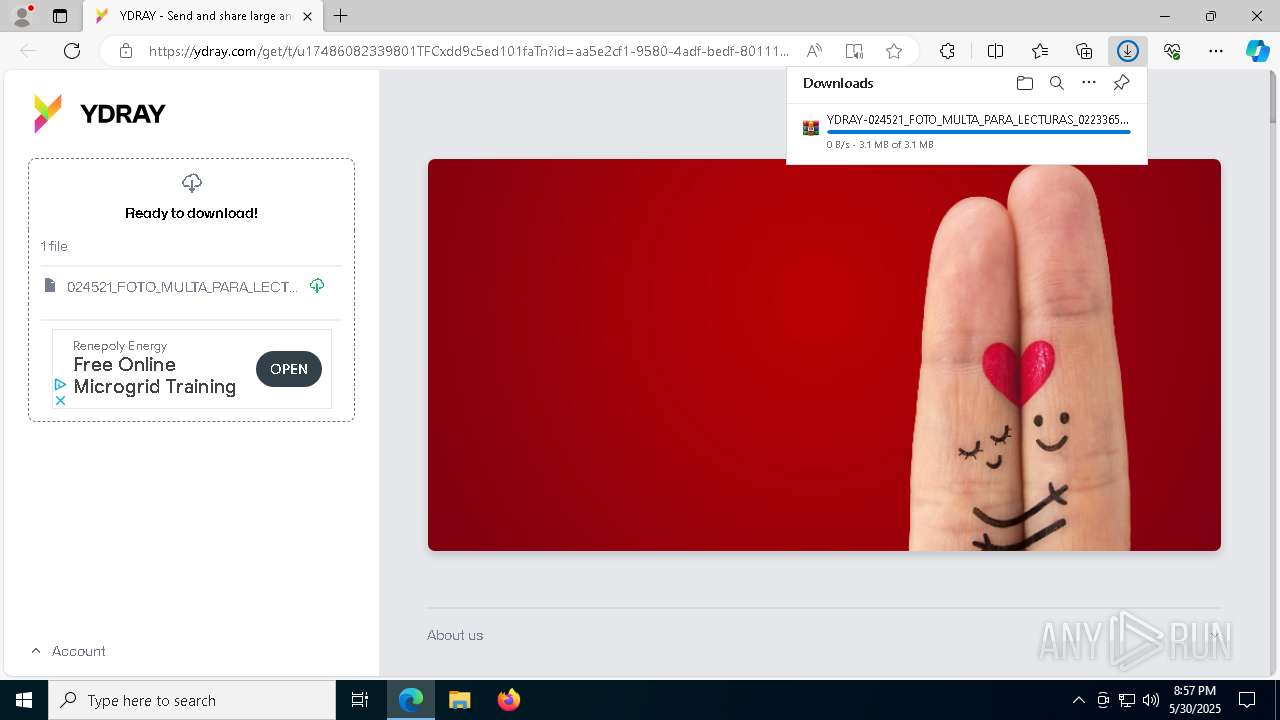Click the About us link
This screenshot has width=1280, height=720.
tap(455, 635)
